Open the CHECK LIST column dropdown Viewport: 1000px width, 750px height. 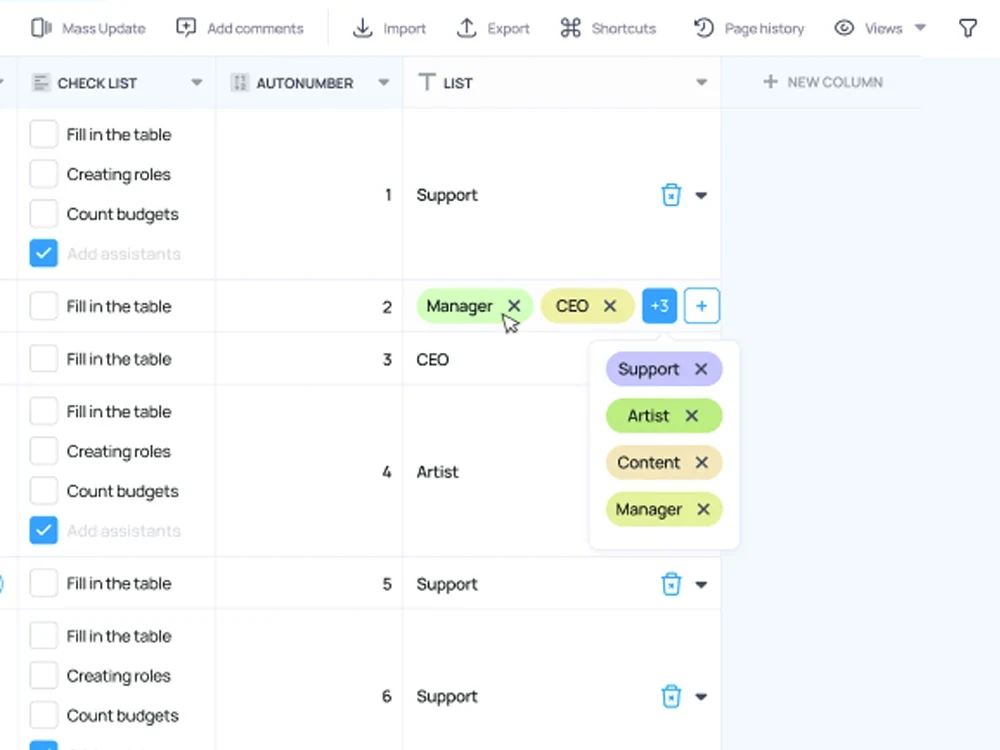196,83
